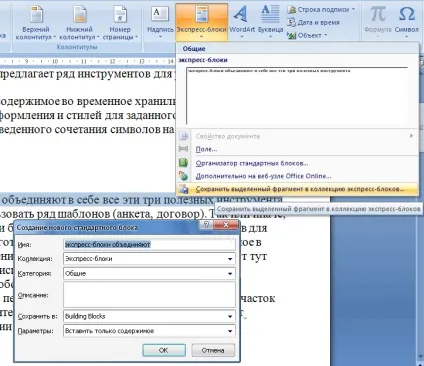Image resolution: width=424 pixels, height=366 pixels.
Task: Click the Имя name input field
Action: point(149,245)
